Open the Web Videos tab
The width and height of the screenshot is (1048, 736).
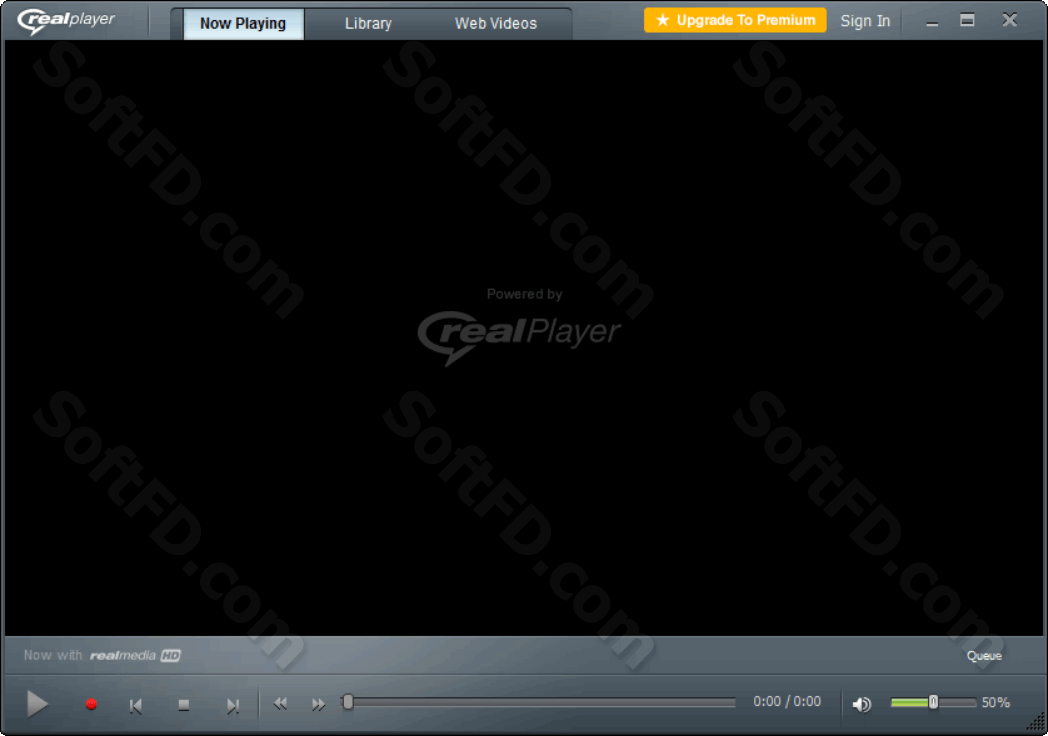(x=496, y=23)
